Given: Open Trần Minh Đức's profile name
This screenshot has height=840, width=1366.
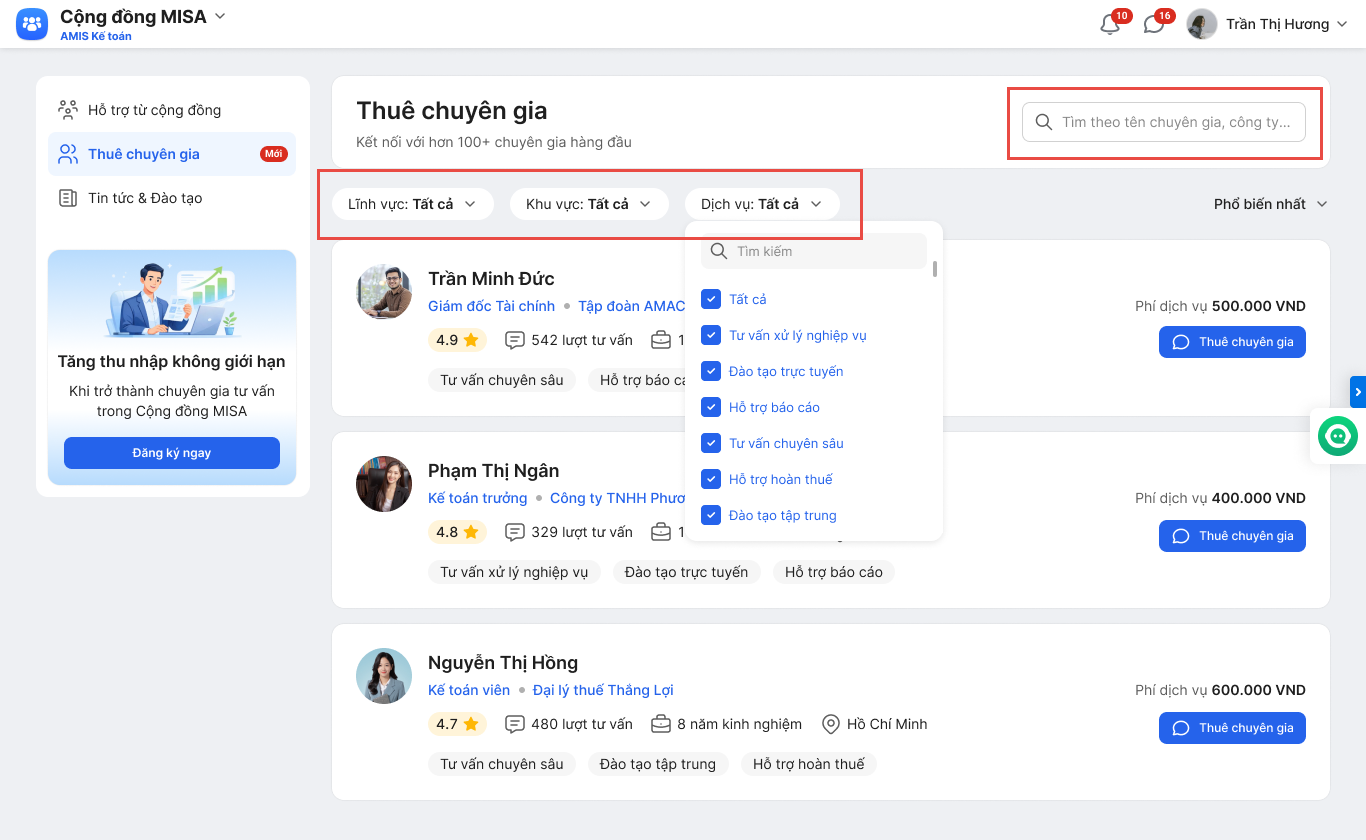Looking at the screenshot, I should [x=491, y=278].
